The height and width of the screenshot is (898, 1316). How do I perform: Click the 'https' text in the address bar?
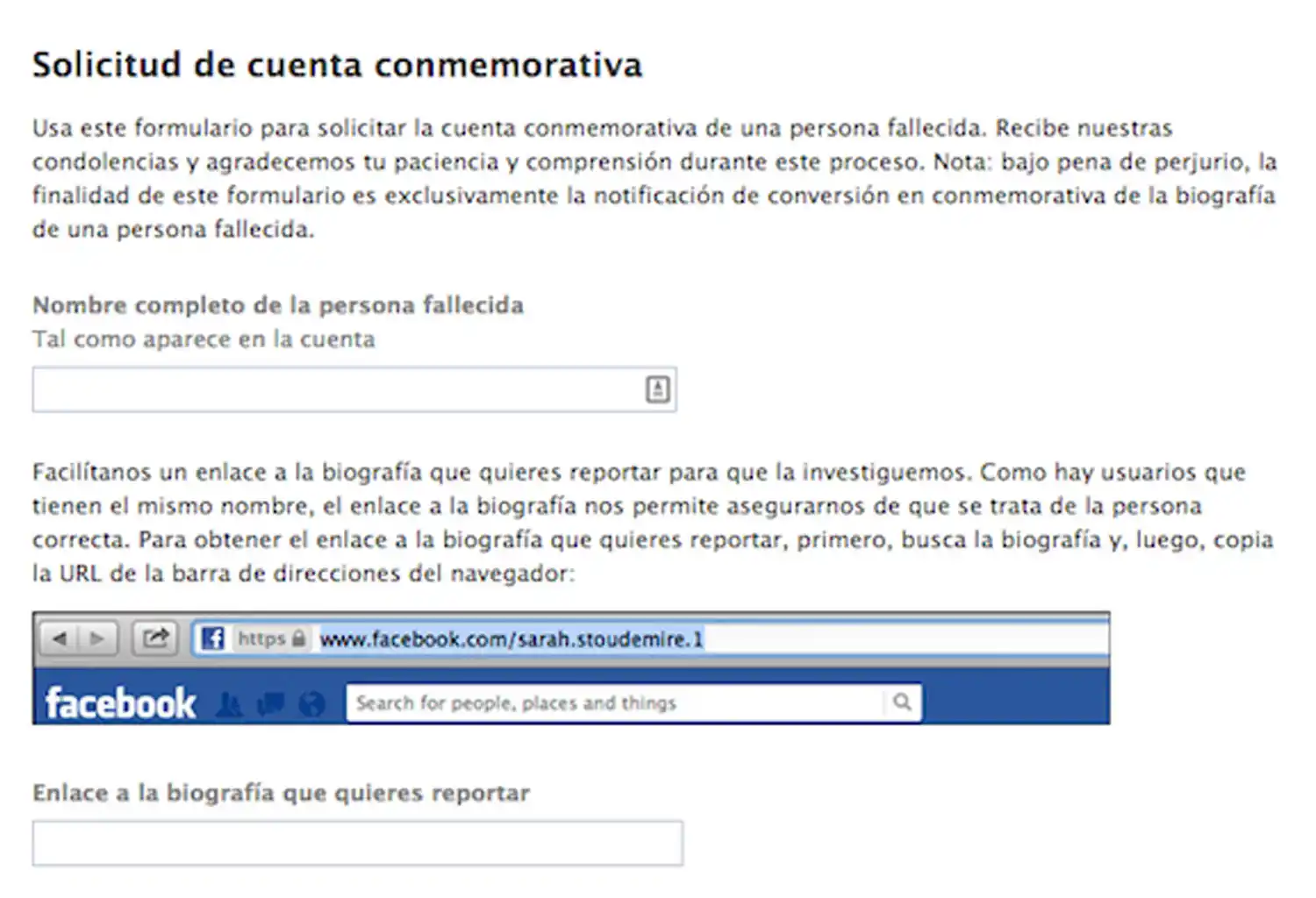coord(263,638)
